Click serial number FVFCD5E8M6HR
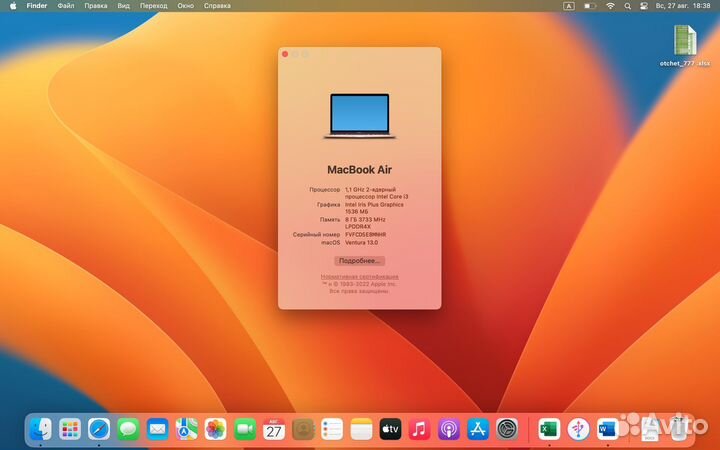 click(366, 235)
